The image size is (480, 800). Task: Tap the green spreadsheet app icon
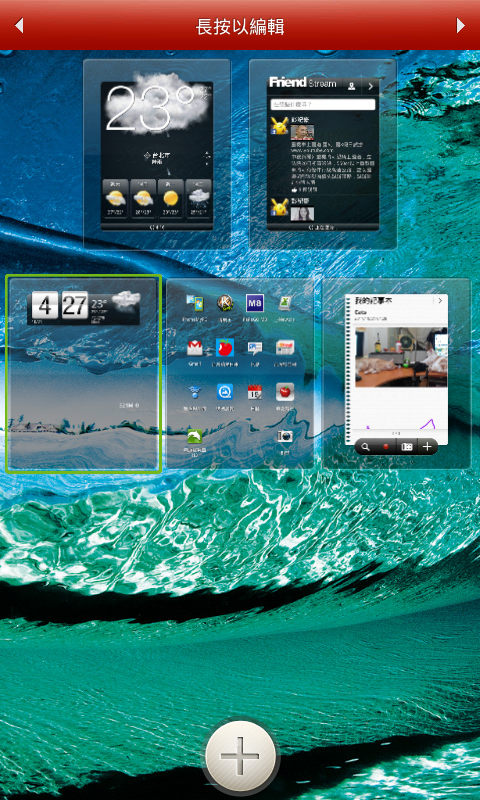[x=285, y=303]
